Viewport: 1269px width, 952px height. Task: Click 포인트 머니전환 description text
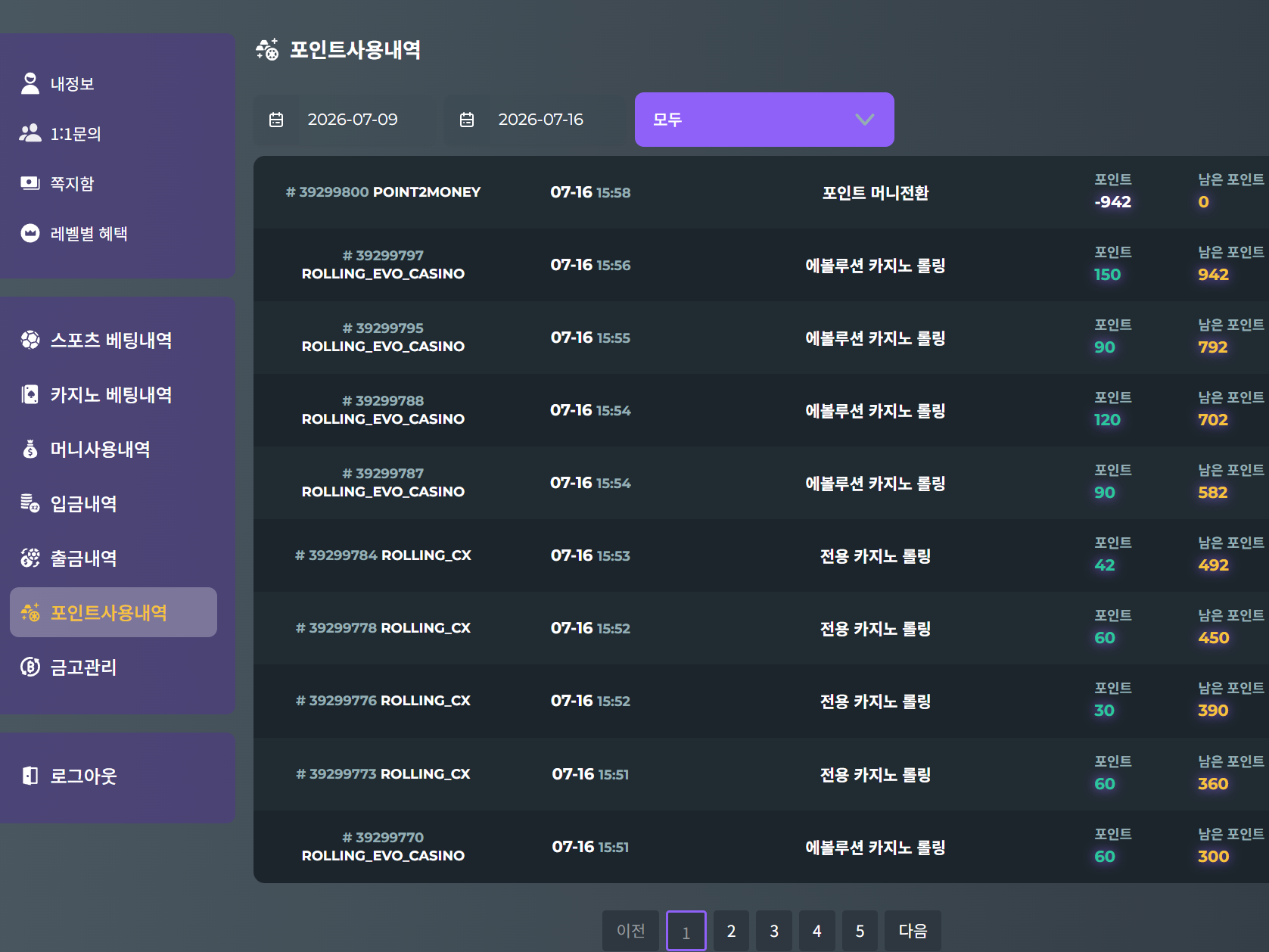coord(876,193)
